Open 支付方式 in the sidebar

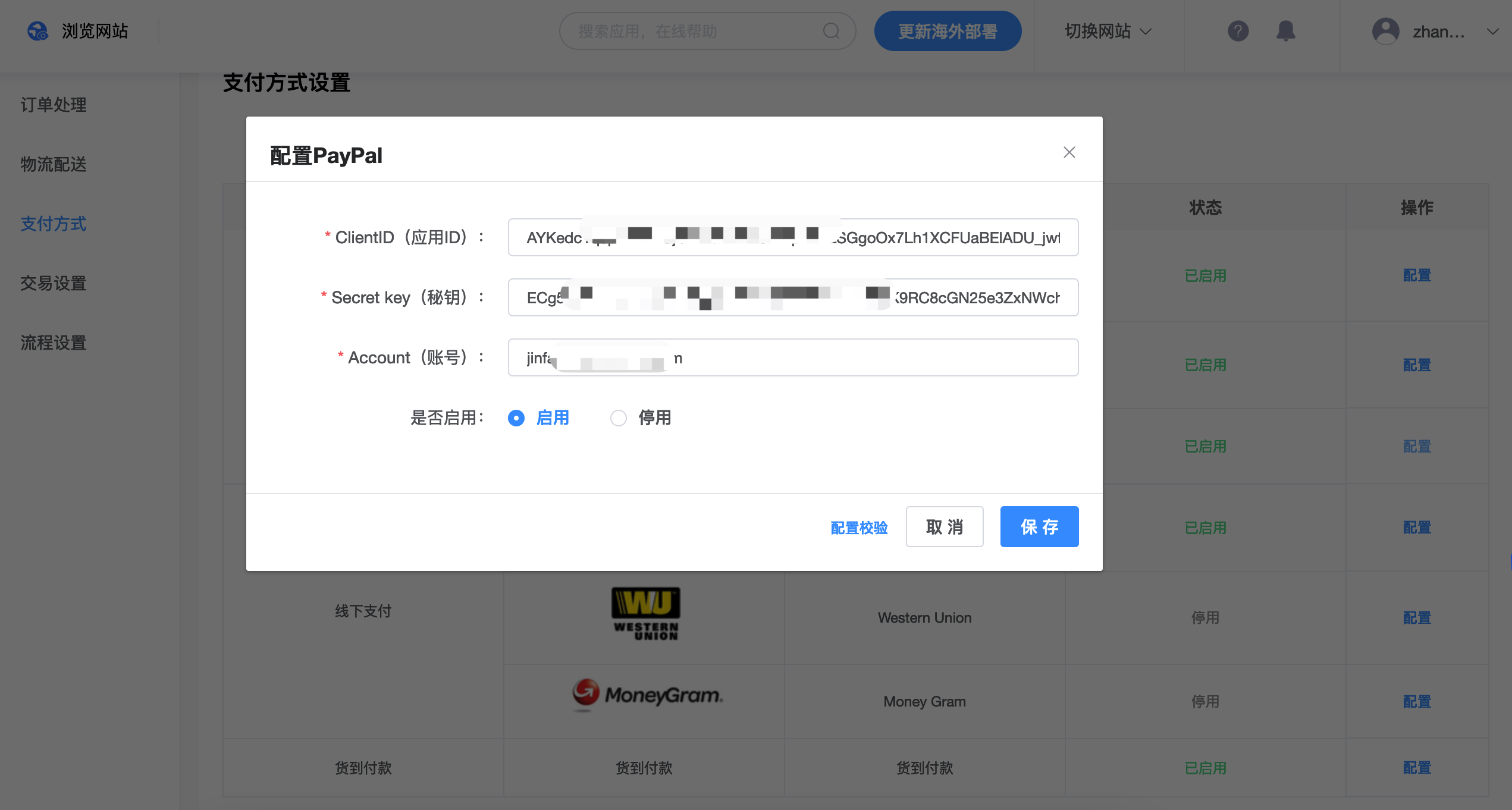pos(54,224)
